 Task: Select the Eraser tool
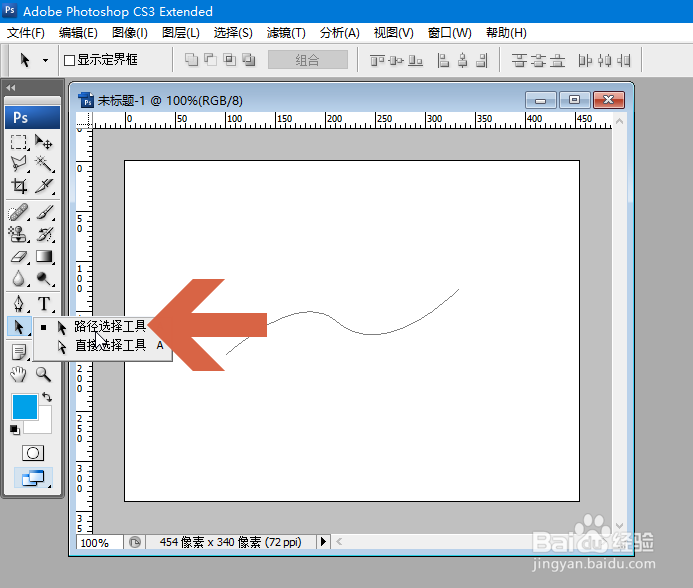19,256
